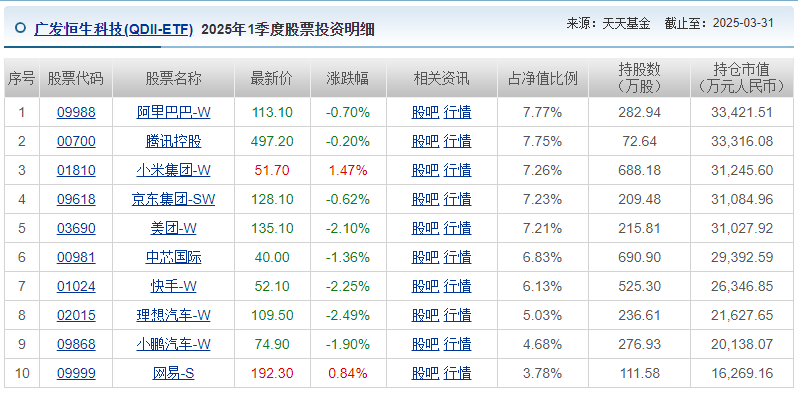Open the 阿里巴巴-W stock name link
The height and width of the screenshot is (396, 798).
[173, 112]
